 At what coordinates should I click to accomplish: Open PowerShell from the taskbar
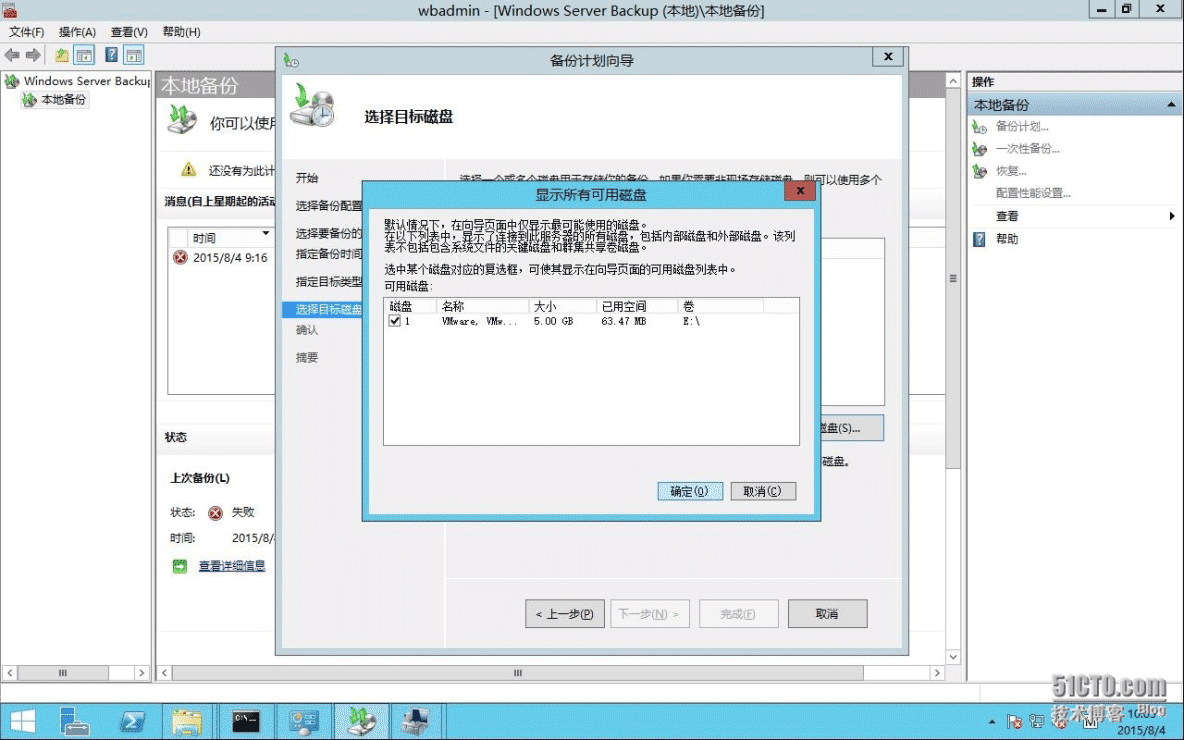tap(132, 722)
